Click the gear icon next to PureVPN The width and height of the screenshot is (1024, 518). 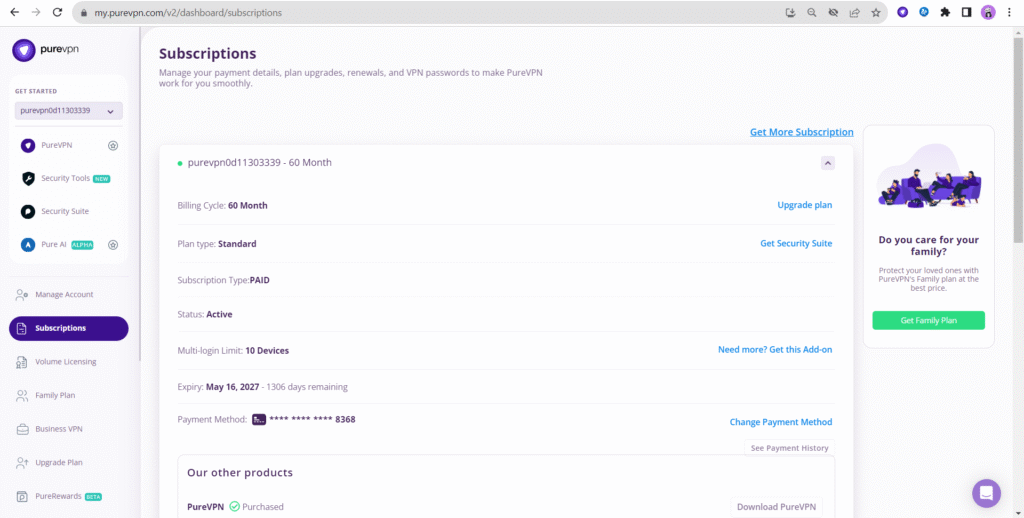pos(113,145)
